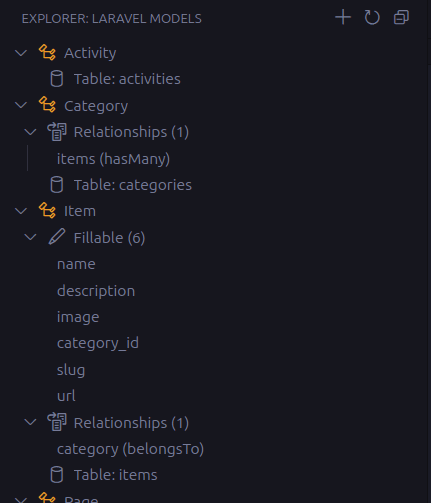Select the slug fillable field
Image resolution: width=431 pixels, height=503 pixels.
coord(71,370)
